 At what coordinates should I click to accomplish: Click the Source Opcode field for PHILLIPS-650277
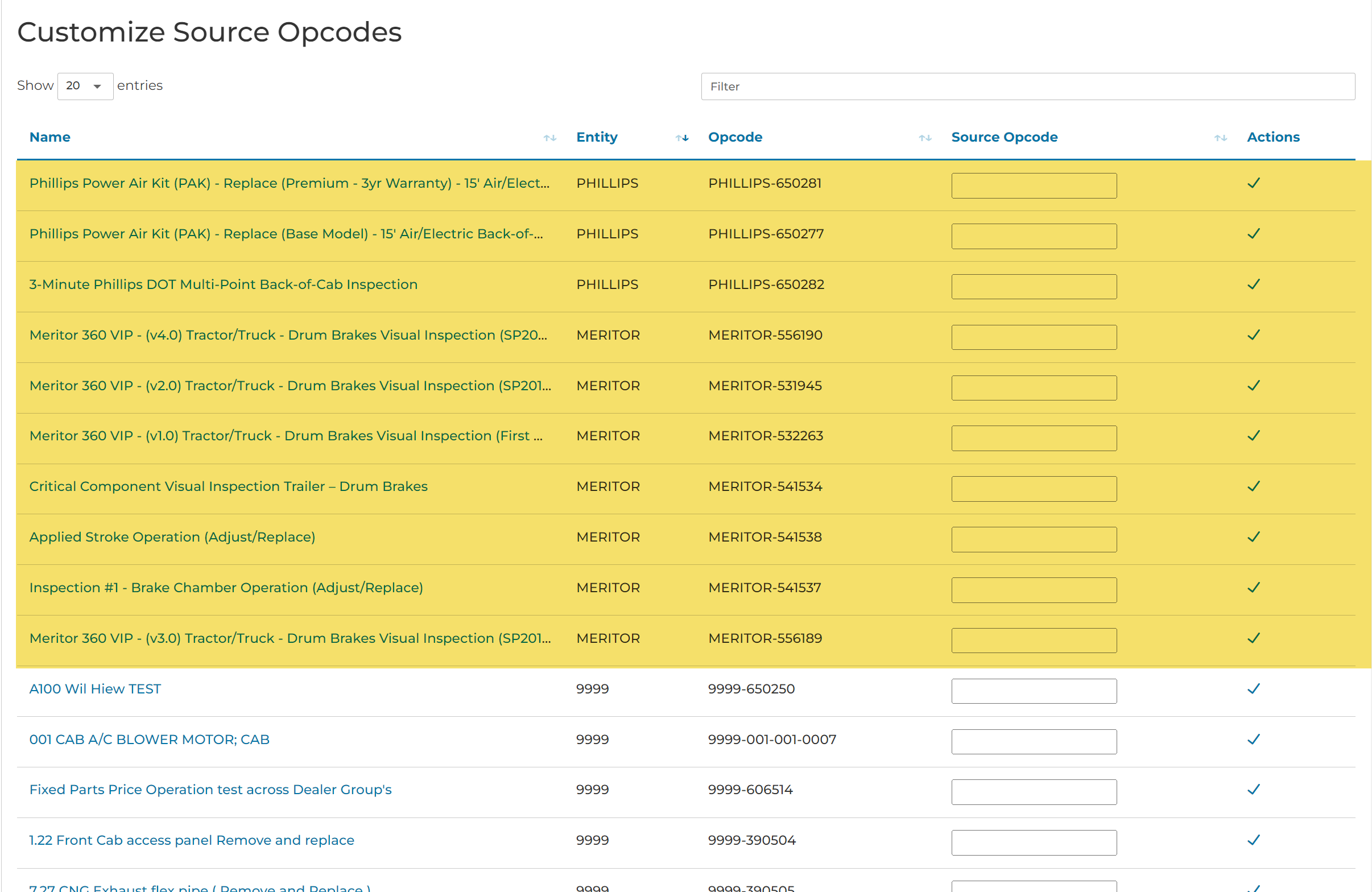click(x=1034, y=236)
